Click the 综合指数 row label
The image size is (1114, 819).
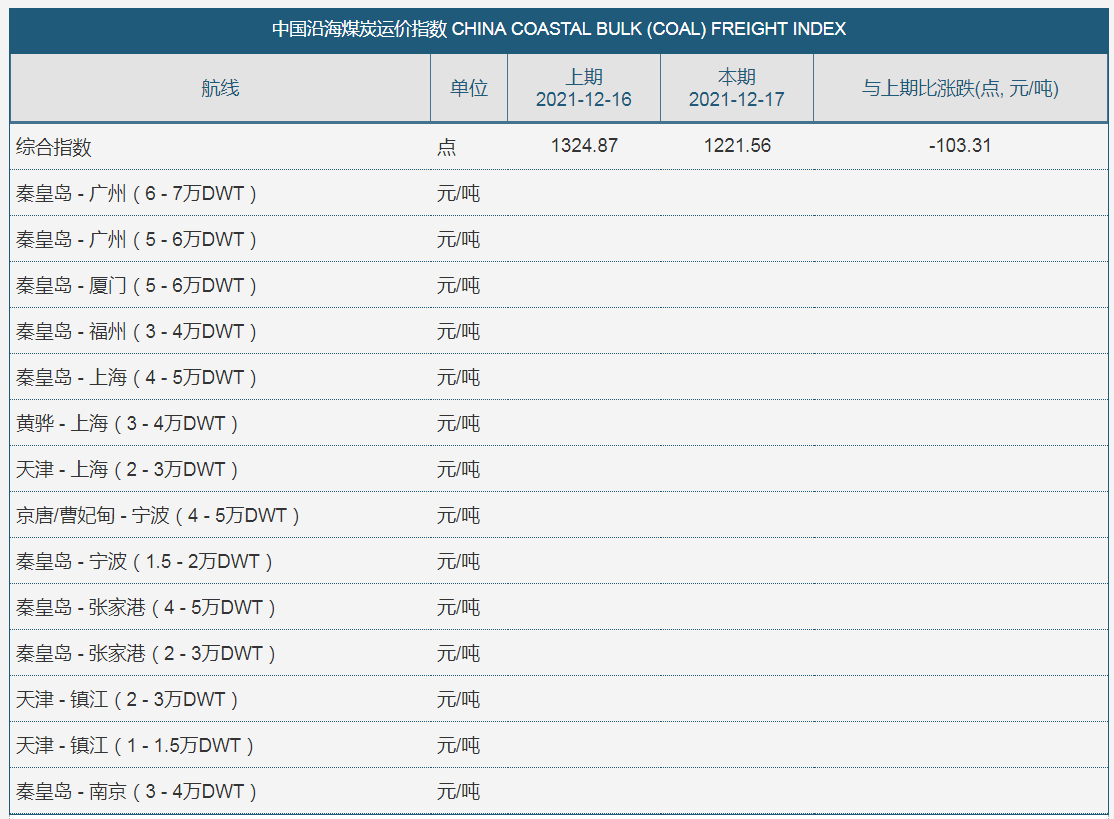pos(54,147)
